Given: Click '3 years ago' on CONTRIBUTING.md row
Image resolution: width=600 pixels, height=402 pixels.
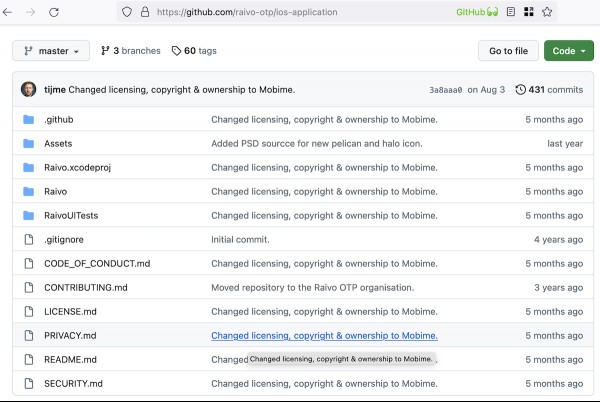Looking at the screenshot, I should [x=558, y=288].
